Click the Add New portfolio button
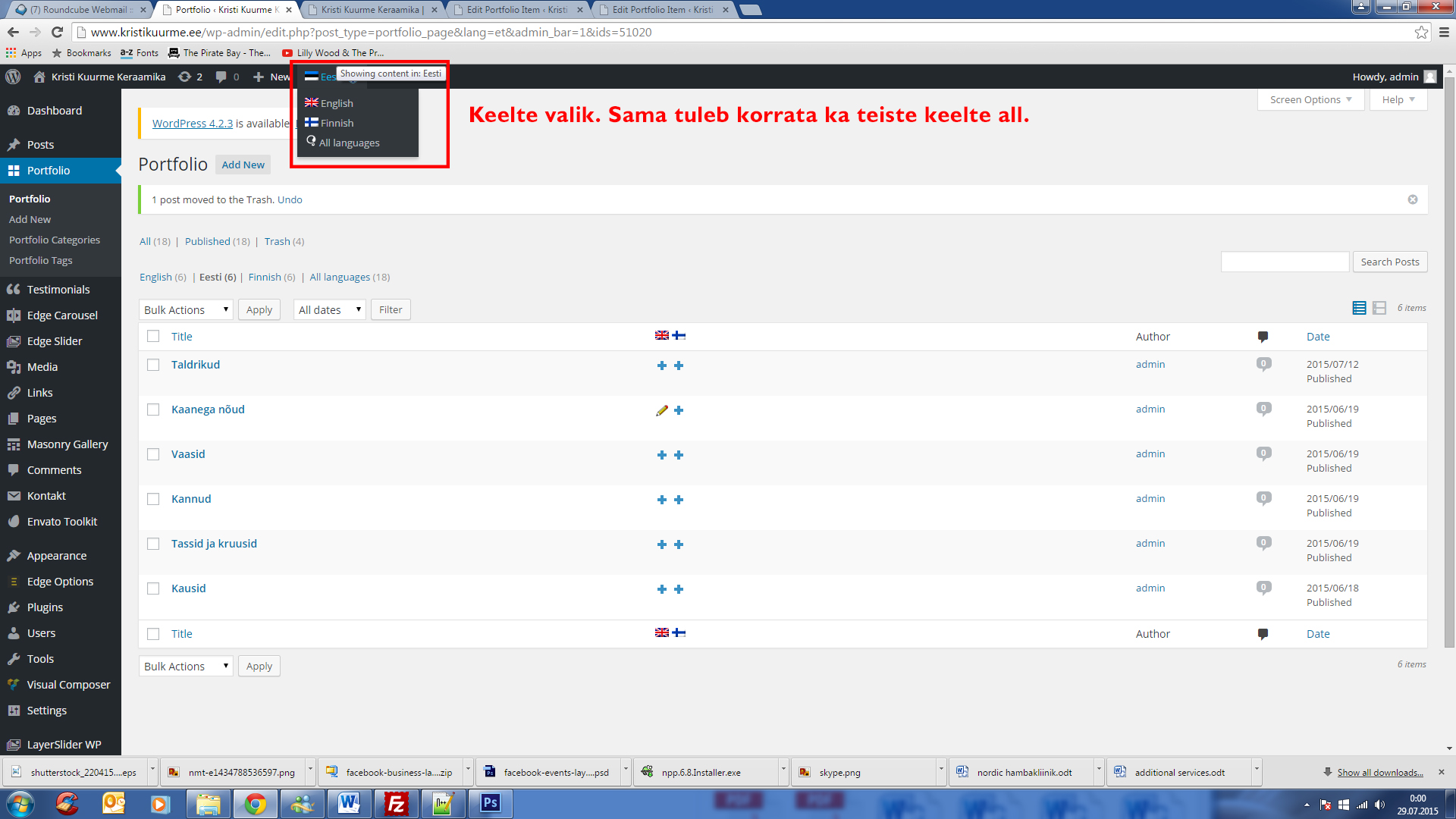Image resolution: width=1456 pixels, height=819 pixels. (243, 165)
